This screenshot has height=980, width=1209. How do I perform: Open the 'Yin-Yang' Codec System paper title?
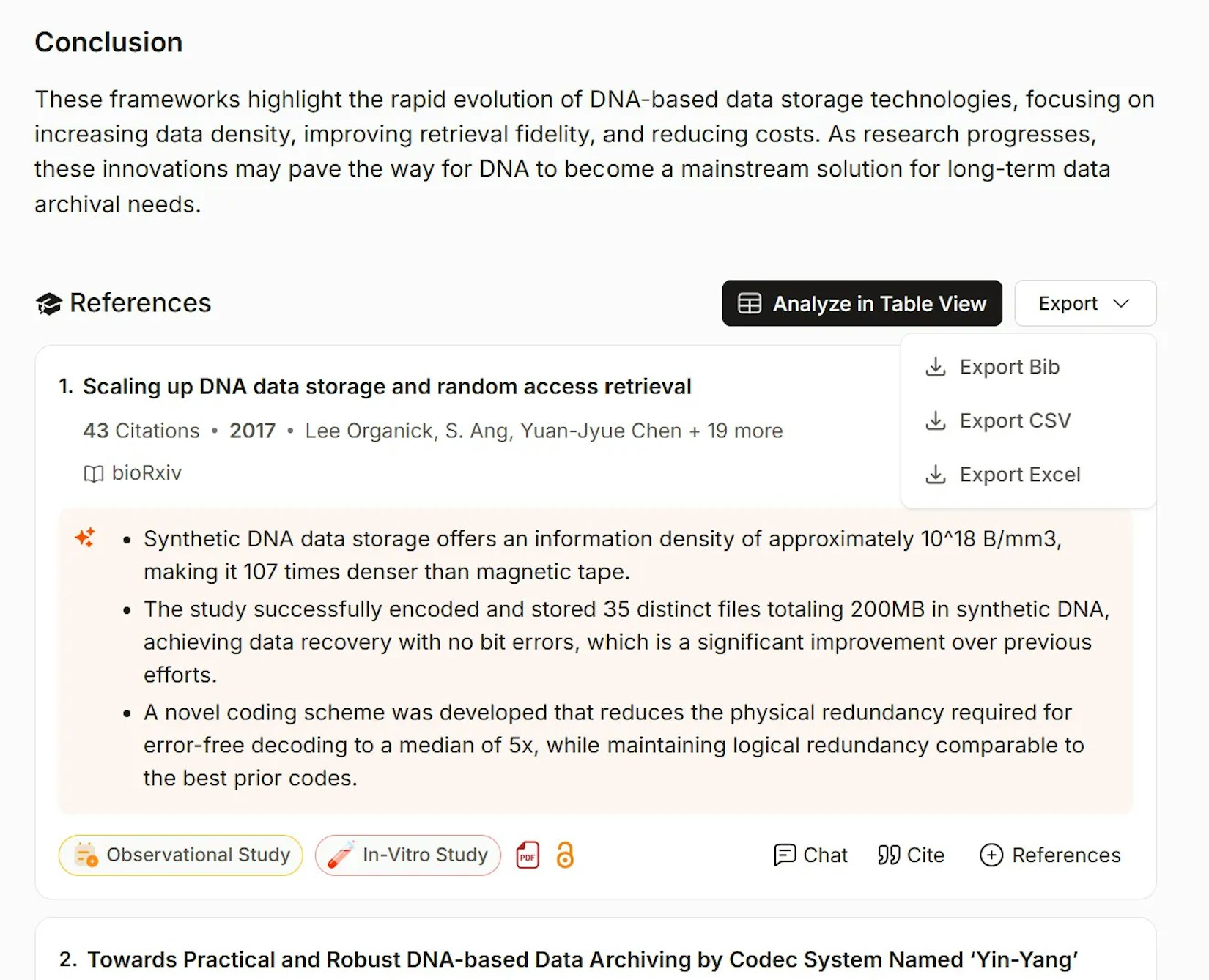click(583, 959)
